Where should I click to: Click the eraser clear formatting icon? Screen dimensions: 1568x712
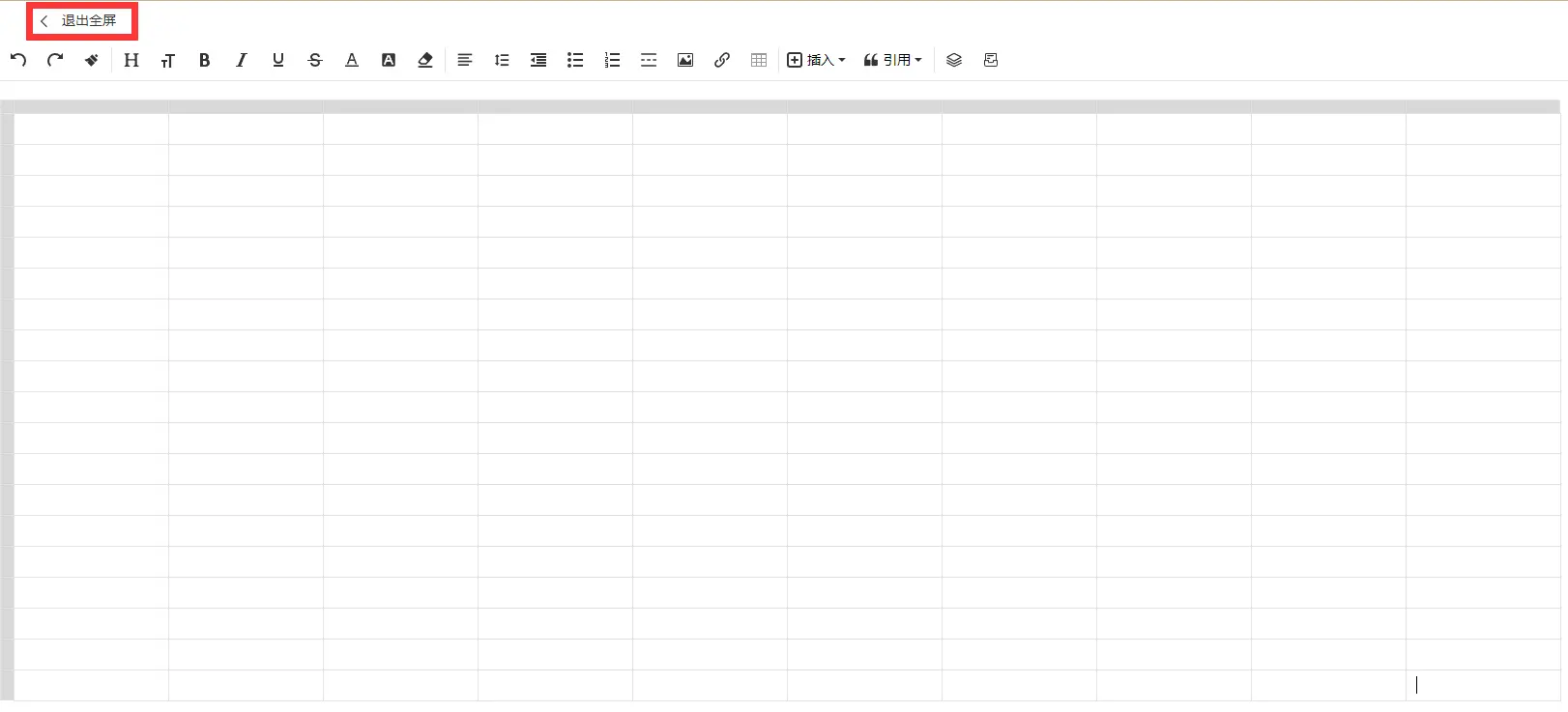pyautogui.click(x=425, y=60)
